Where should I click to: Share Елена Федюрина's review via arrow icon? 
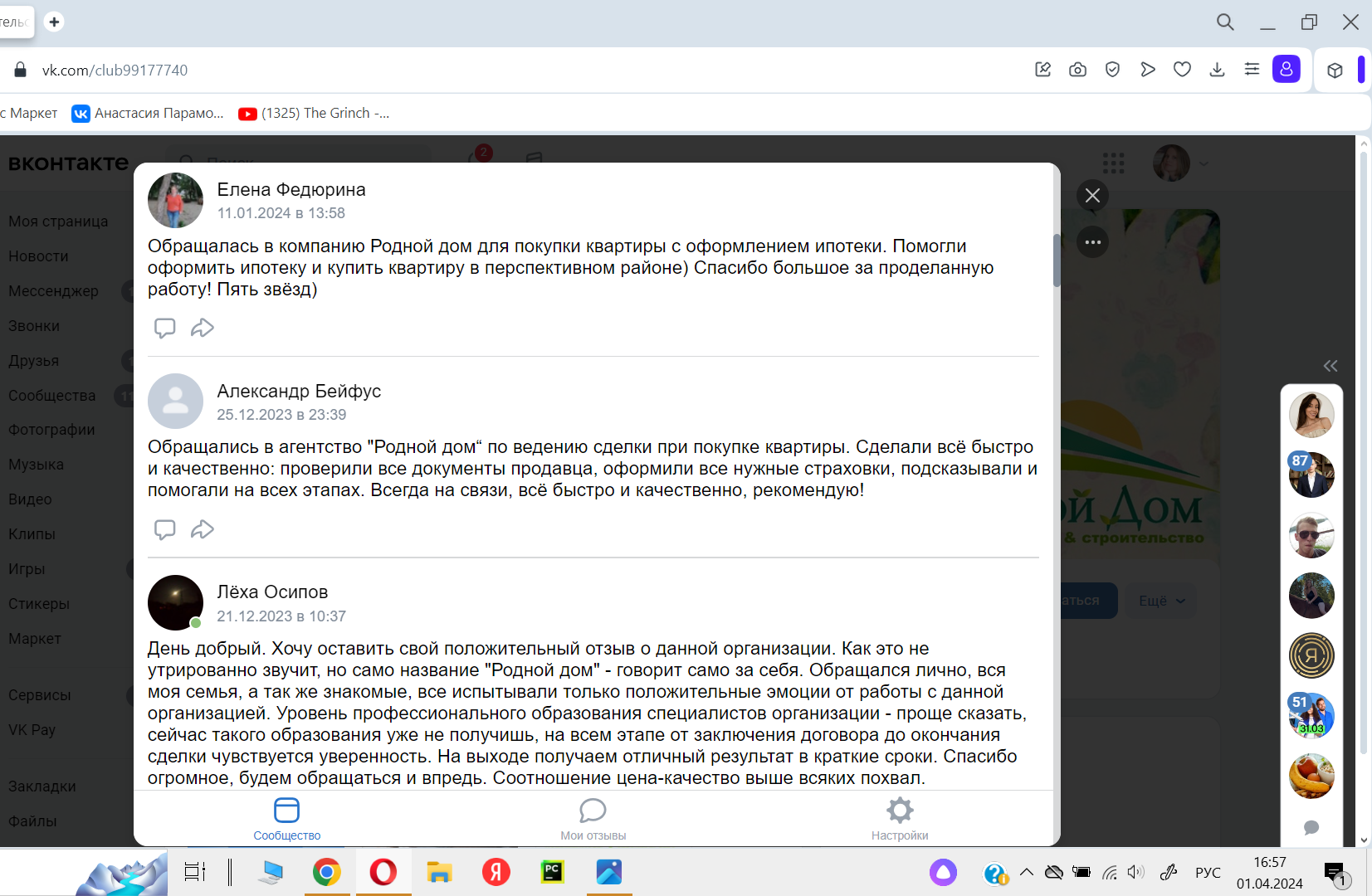click(203, 328)
